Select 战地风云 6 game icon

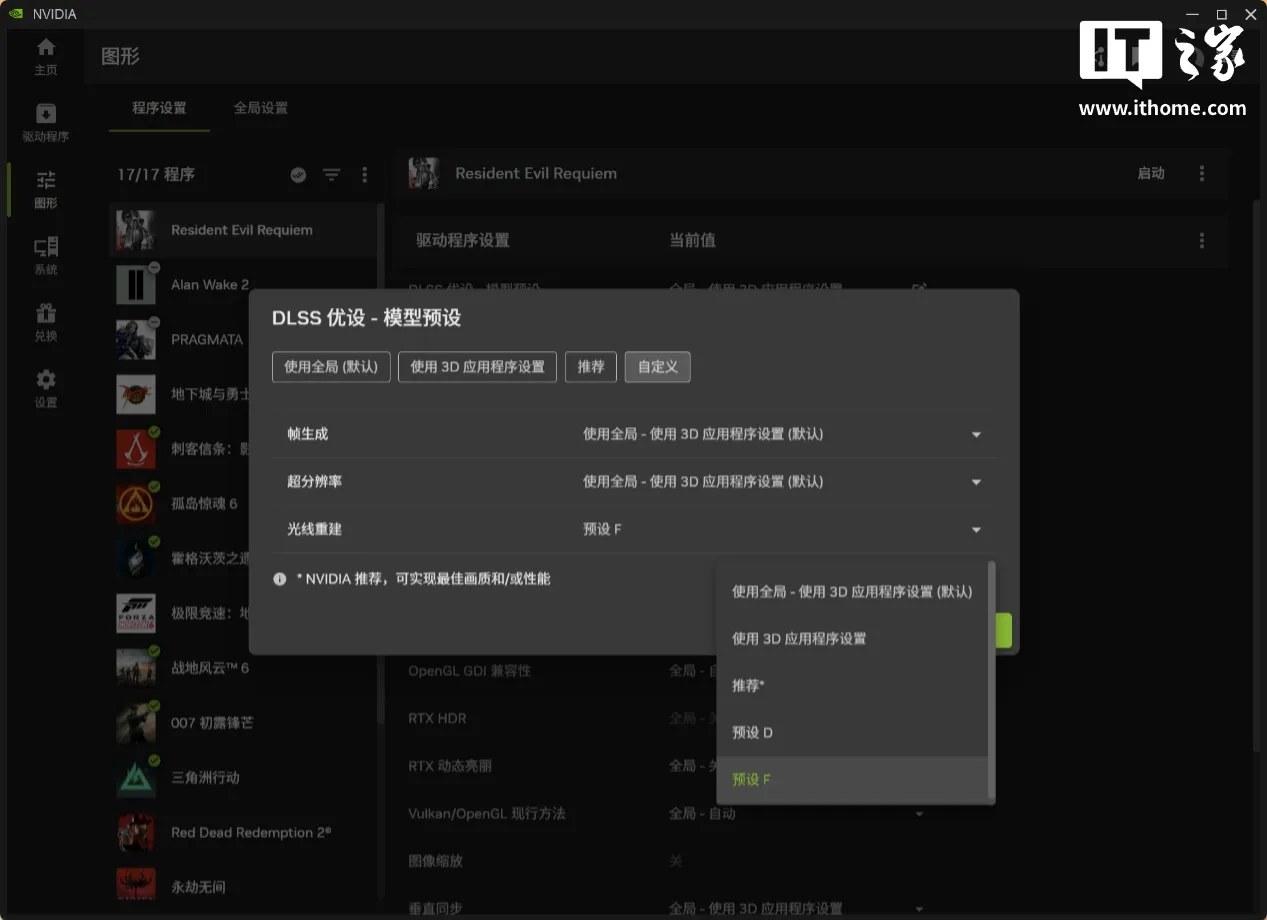tap(136, 667)
